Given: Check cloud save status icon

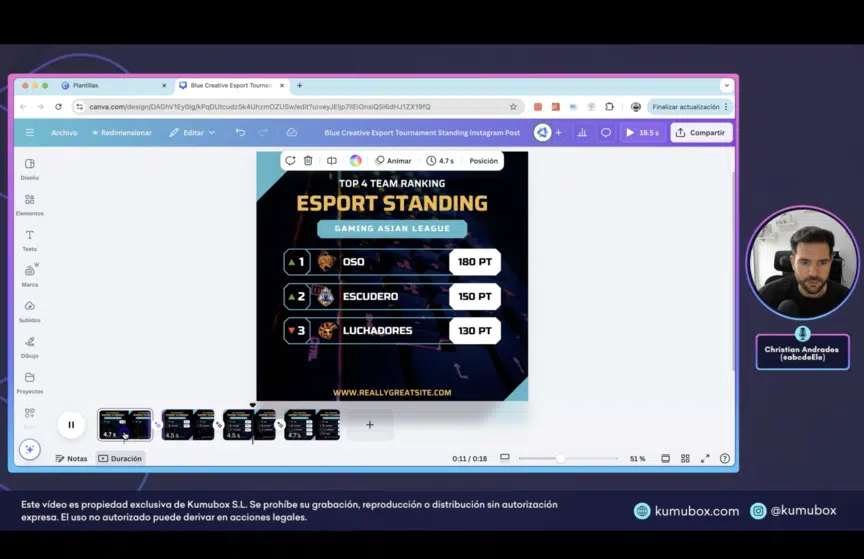Looking at the screenshot, I should (x=291, y=132).
